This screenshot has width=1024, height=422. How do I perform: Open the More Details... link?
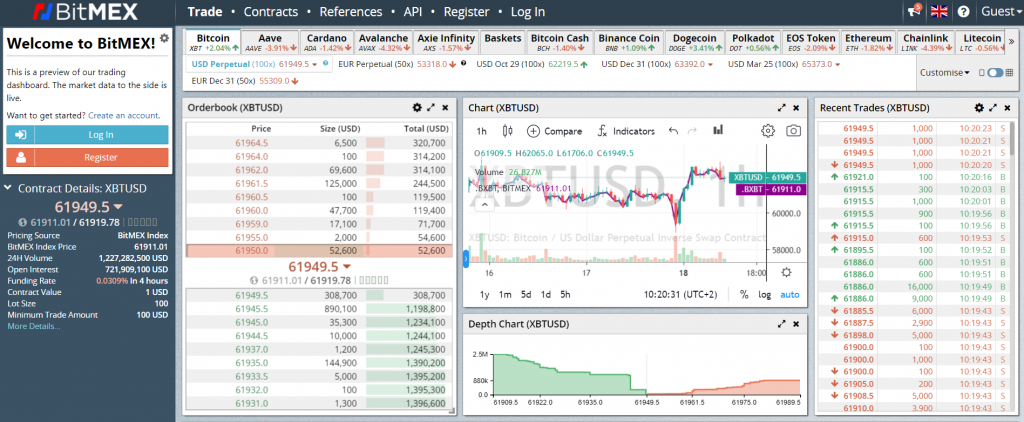click(x=33, y=326)
